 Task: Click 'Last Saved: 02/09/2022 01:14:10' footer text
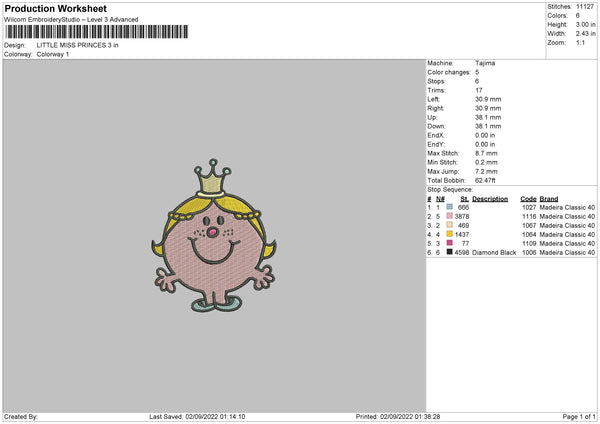[197, 417]
